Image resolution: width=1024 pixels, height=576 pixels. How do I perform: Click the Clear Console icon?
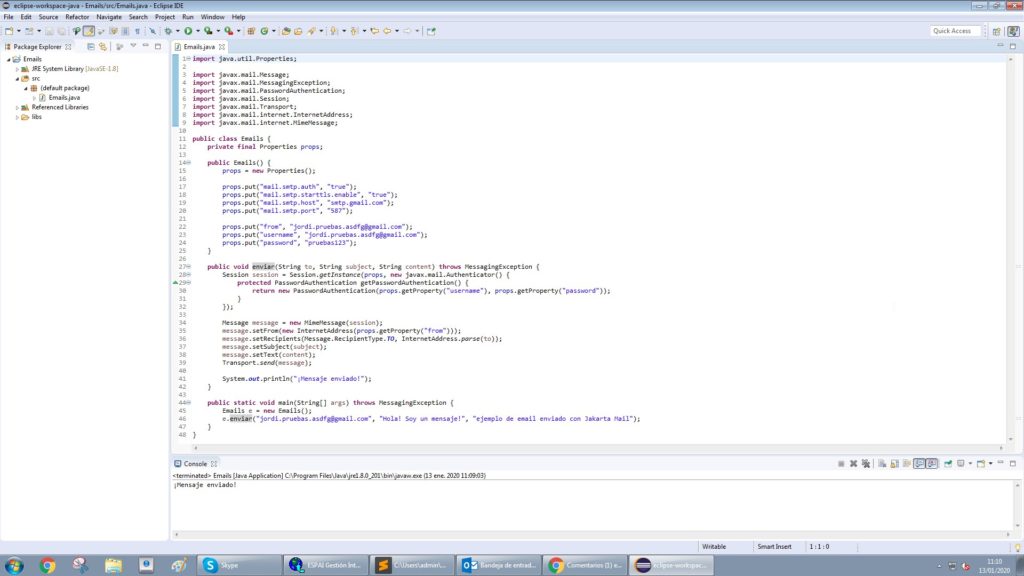tap(881, 464)
